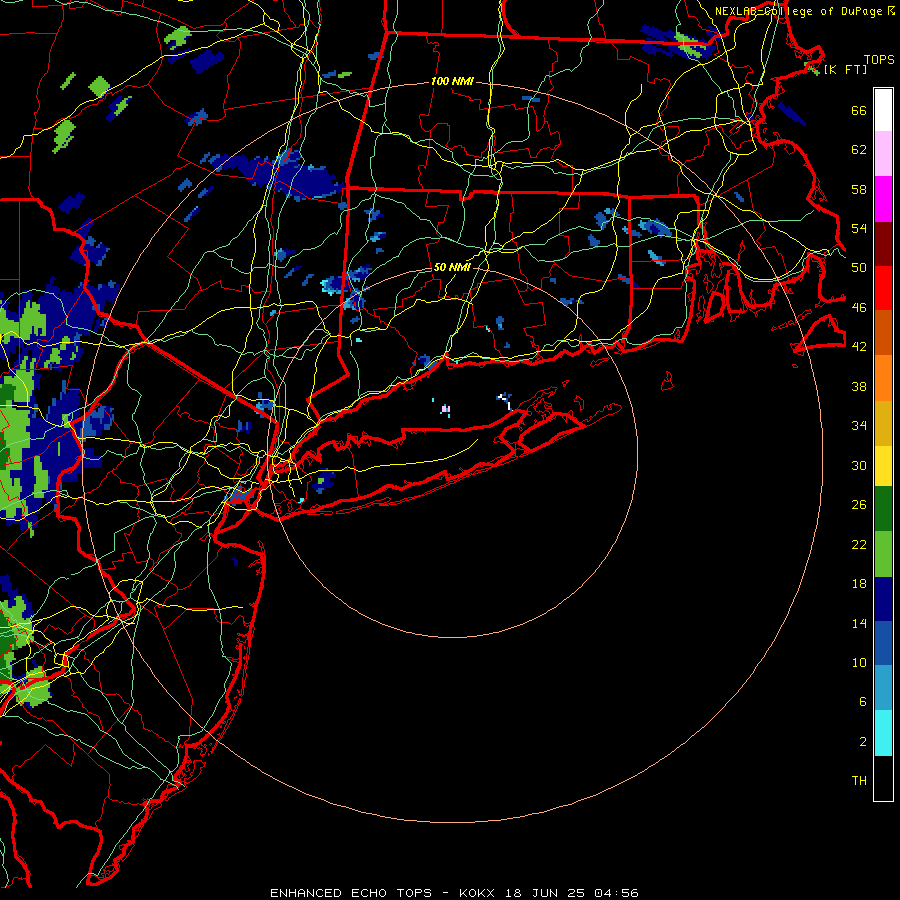Click the 30 value on the legend scale
Screen dimensions: 900x900
(859, 465)
